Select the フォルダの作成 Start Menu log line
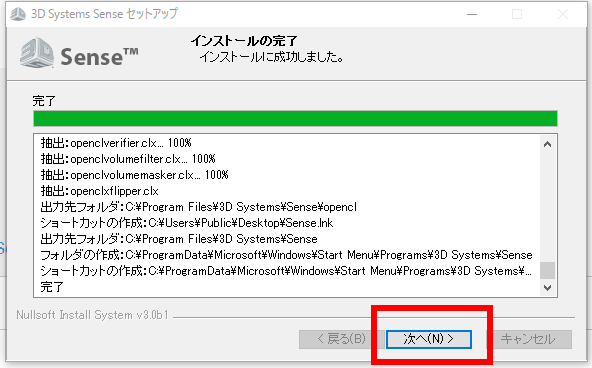The height and width of the screenshot is (368, 592). (286, 255)
